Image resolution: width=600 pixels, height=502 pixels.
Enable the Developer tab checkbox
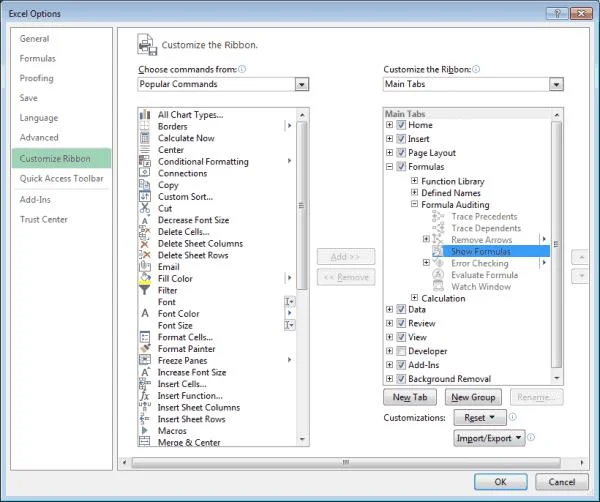point(401,351)
